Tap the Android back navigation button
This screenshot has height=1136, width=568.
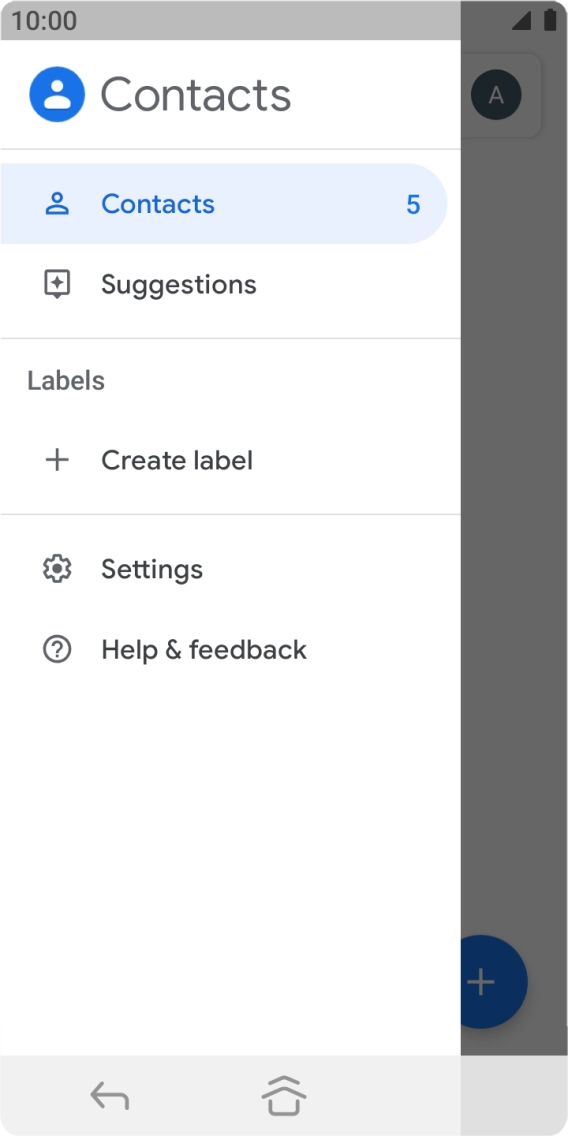[109, 1095]
